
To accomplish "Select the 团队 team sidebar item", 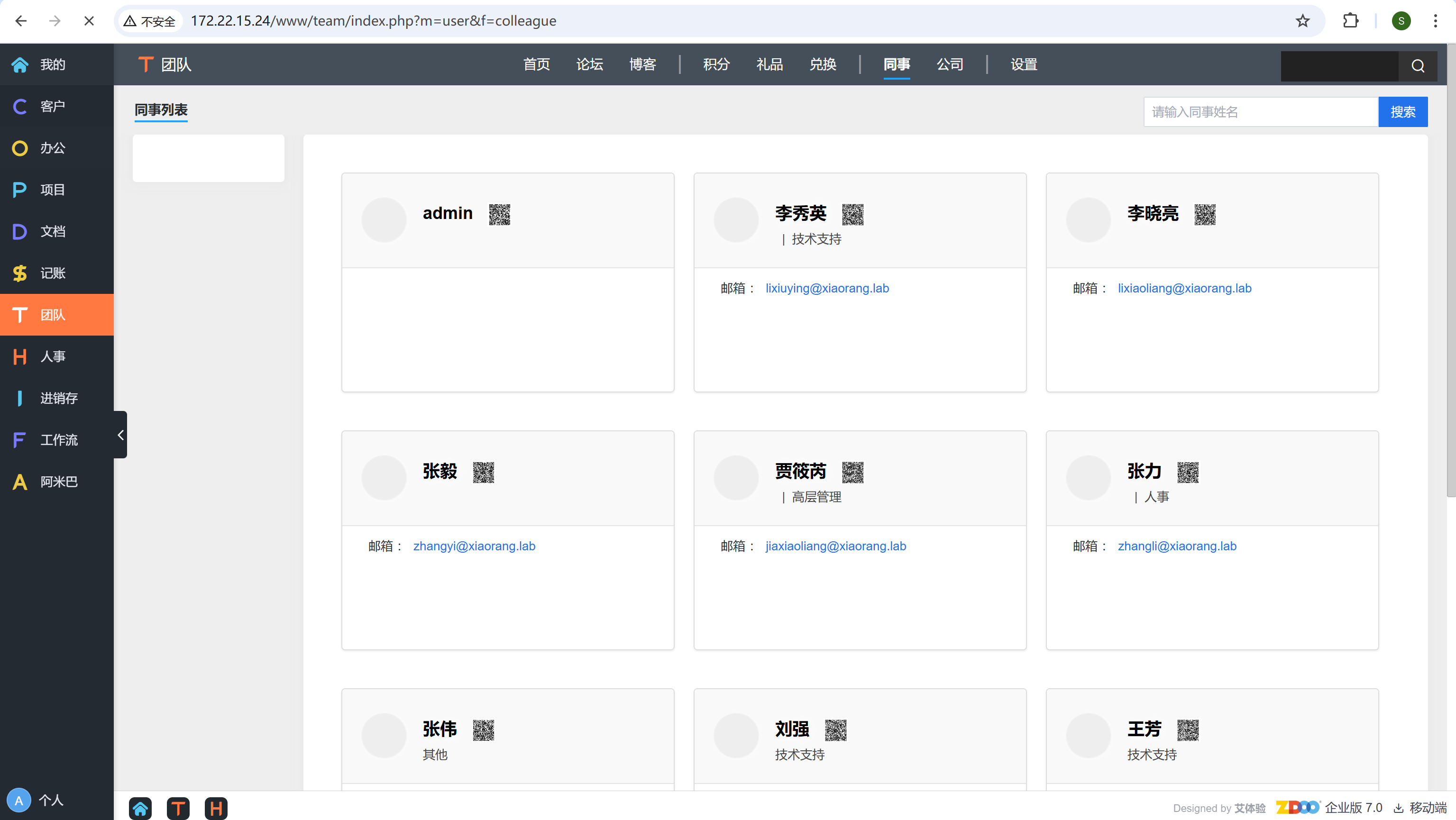I will click(56, 315).
